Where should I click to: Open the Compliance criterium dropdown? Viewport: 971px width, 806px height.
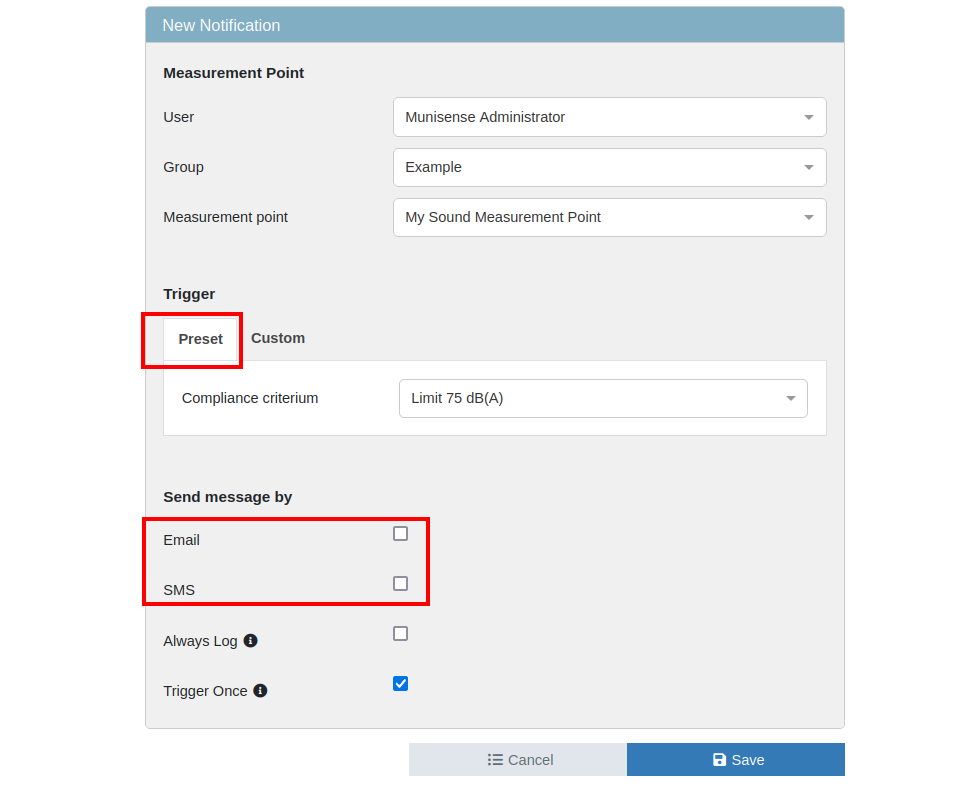tap(602, 398)
